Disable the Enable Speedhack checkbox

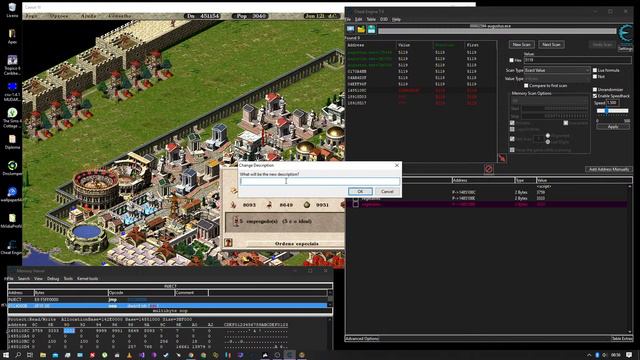pyautogui.click(x=595, y=96)
